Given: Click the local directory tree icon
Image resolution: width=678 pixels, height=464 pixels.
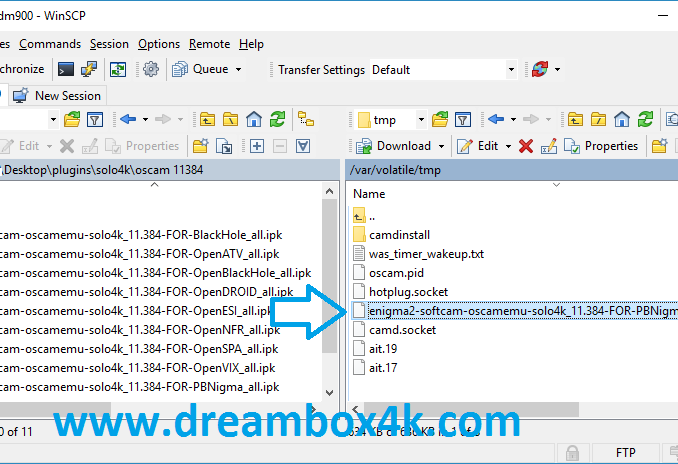Looking at the screenshot, I should [x=306, y=119].
